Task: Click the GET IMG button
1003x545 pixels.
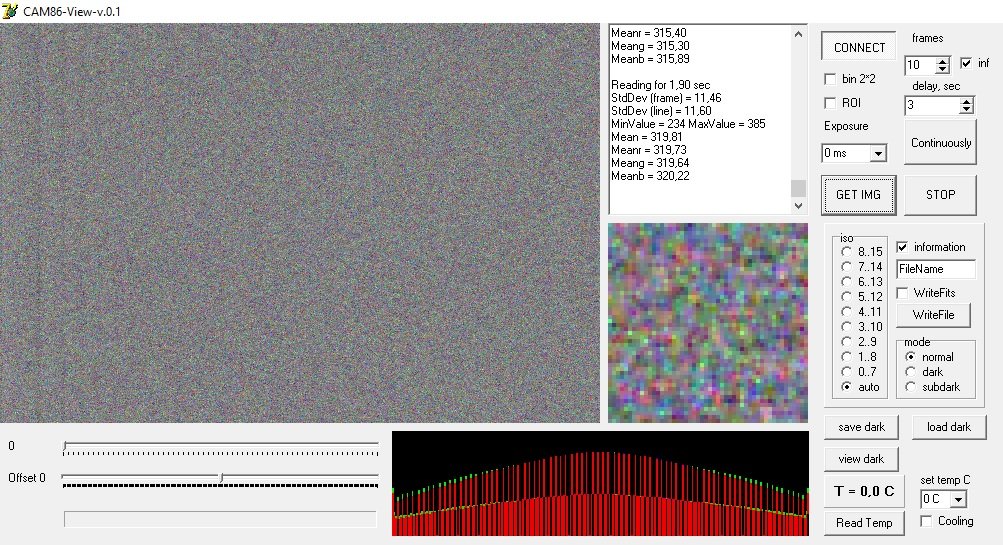Action: [x=858, y=194]
